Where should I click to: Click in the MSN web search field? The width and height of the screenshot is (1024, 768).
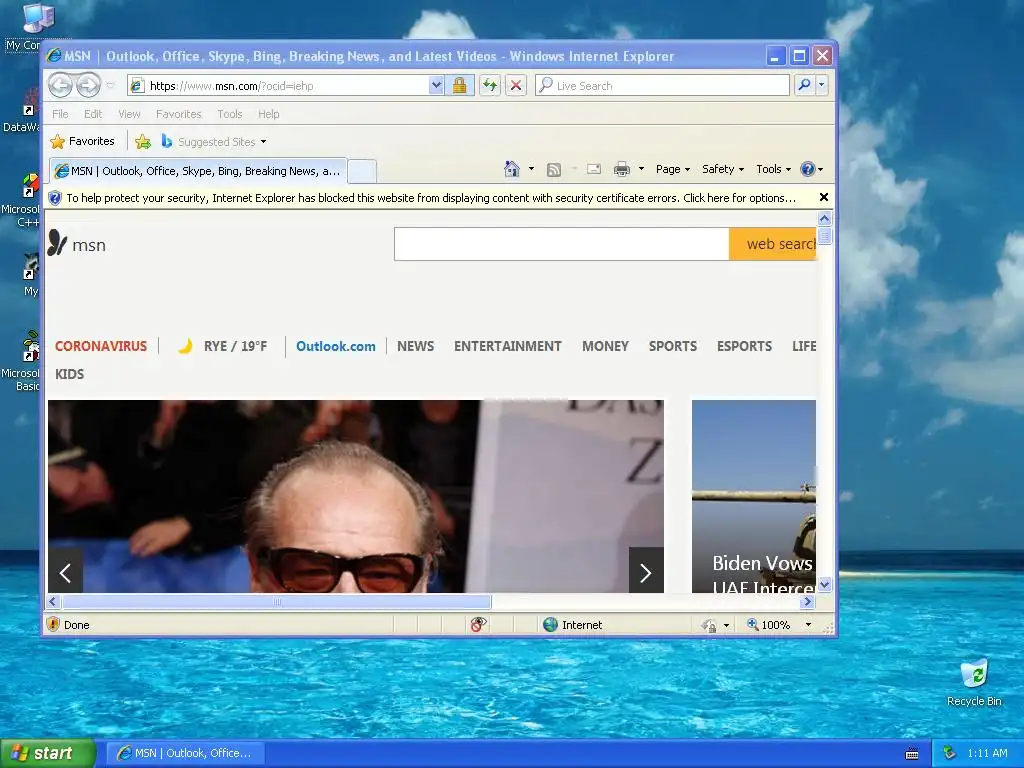pos(562,244)
